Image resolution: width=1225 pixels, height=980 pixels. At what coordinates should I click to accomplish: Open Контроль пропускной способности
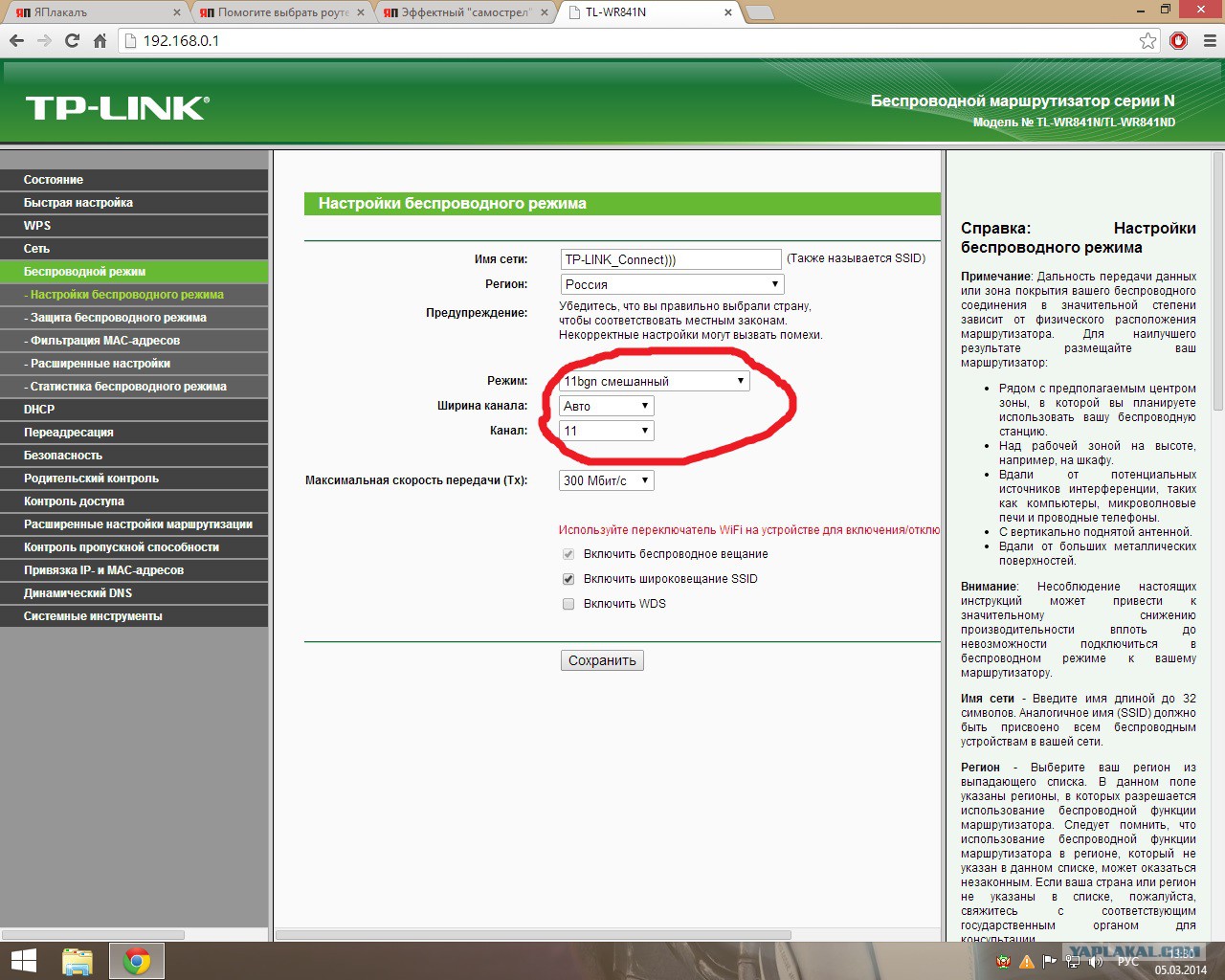(134, 547)
